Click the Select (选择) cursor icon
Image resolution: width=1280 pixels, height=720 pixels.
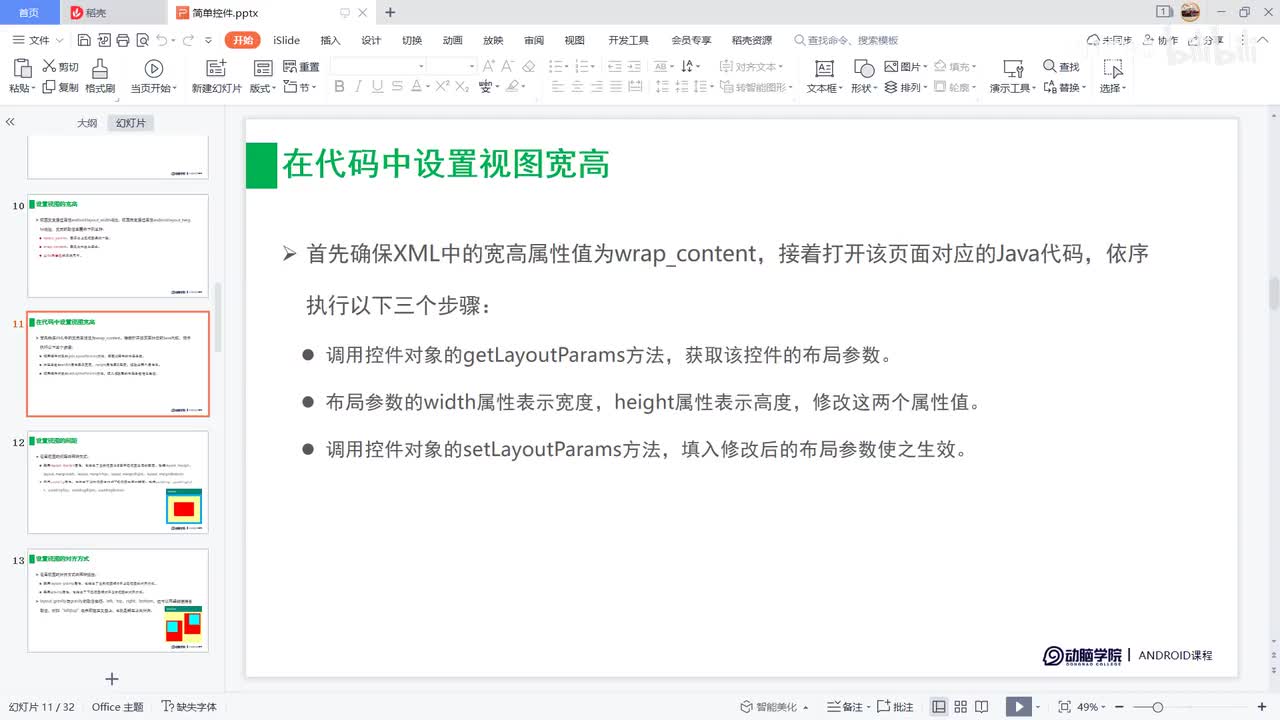pos(1112,68)
